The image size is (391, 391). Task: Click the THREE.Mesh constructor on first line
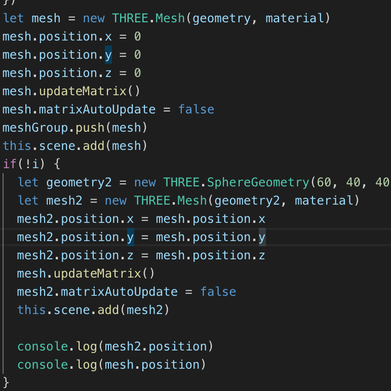pos(149,18)
